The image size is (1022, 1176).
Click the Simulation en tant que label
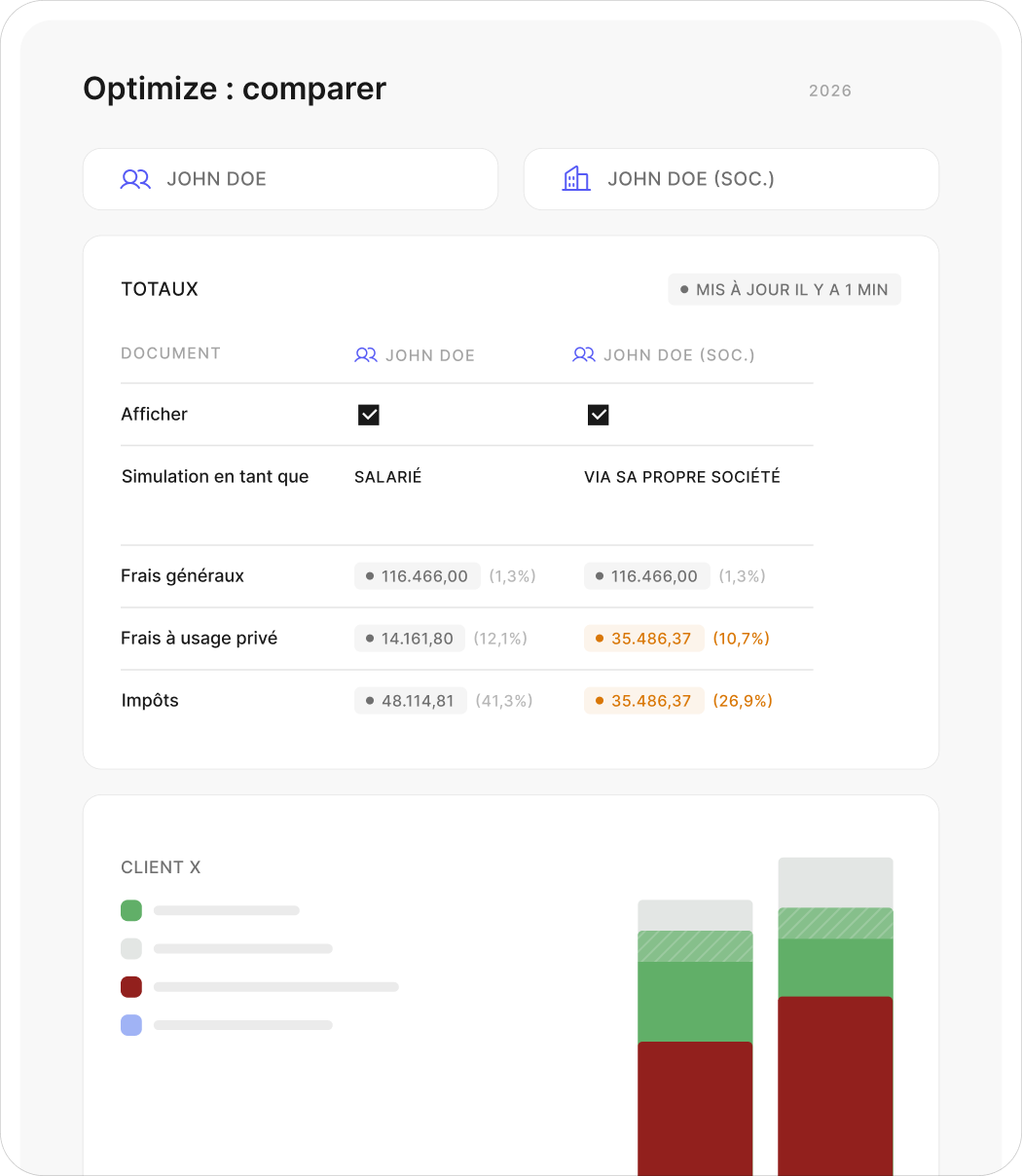[x=215, y=477]
